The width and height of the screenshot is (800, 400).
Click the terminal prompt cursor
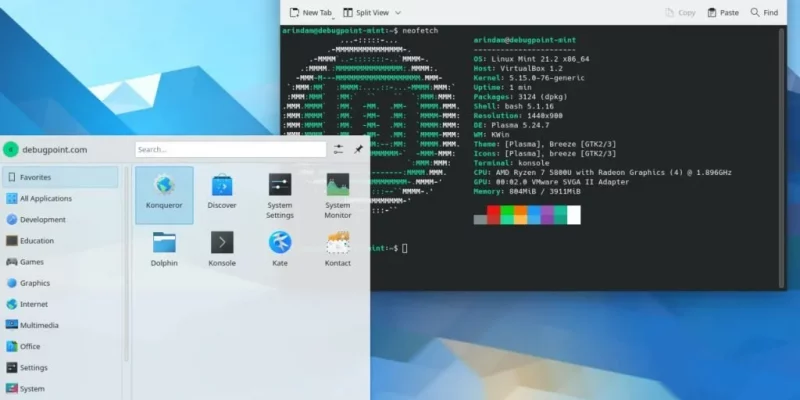tap(405, 248)
